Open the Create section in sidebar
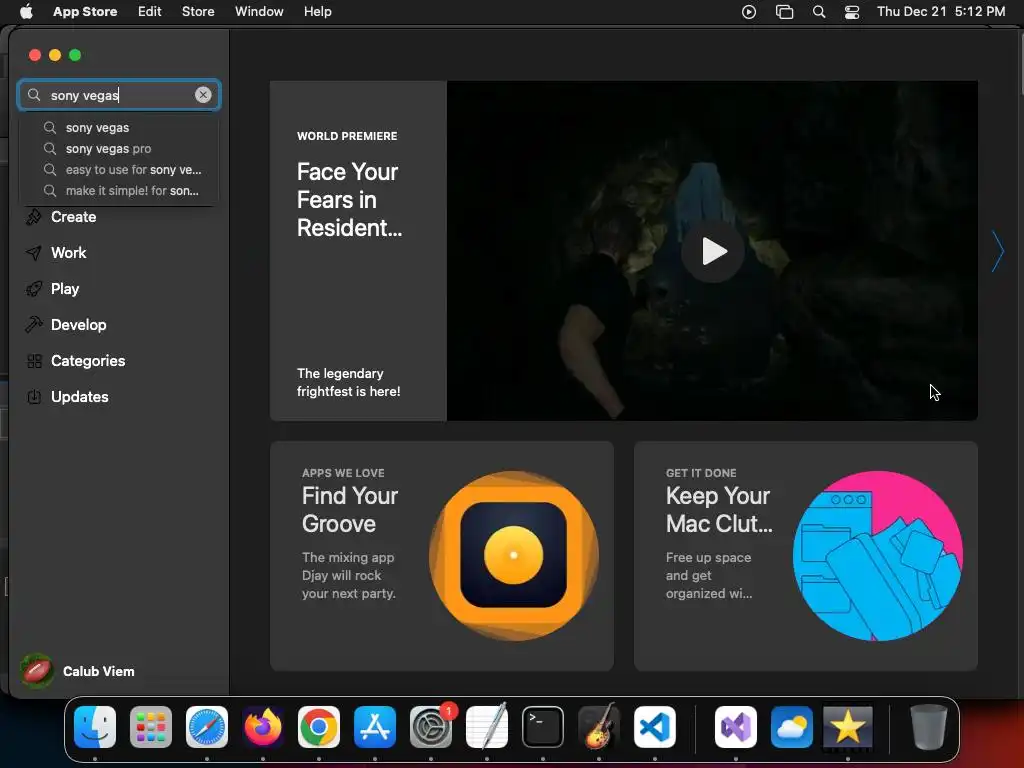This screenshot has width=1024, height=768. click(x=73, y=217)
